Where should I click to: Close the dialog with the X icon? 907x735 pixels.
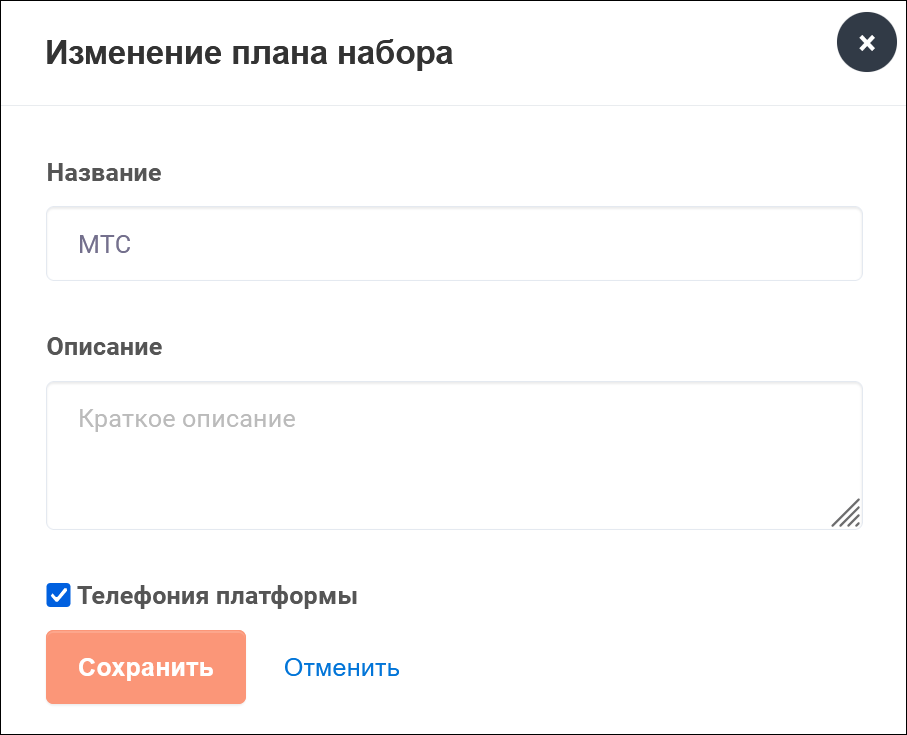pyautogui.click(x=867, y=42)
